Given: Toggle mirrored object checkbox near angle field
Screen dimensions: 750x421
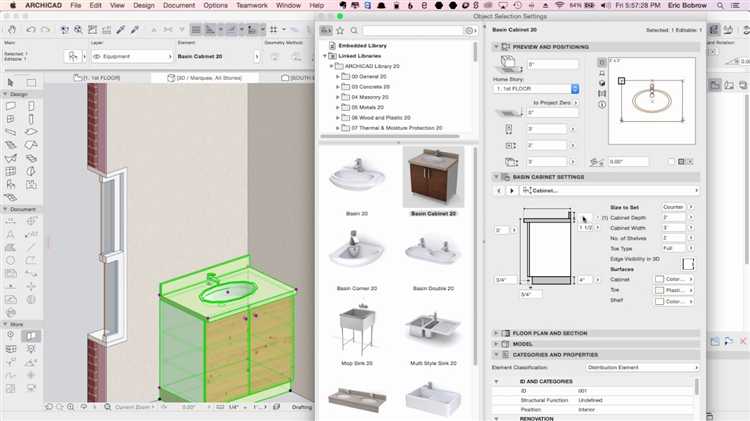Looking at the screenshot, I should [x=671, y=162].
